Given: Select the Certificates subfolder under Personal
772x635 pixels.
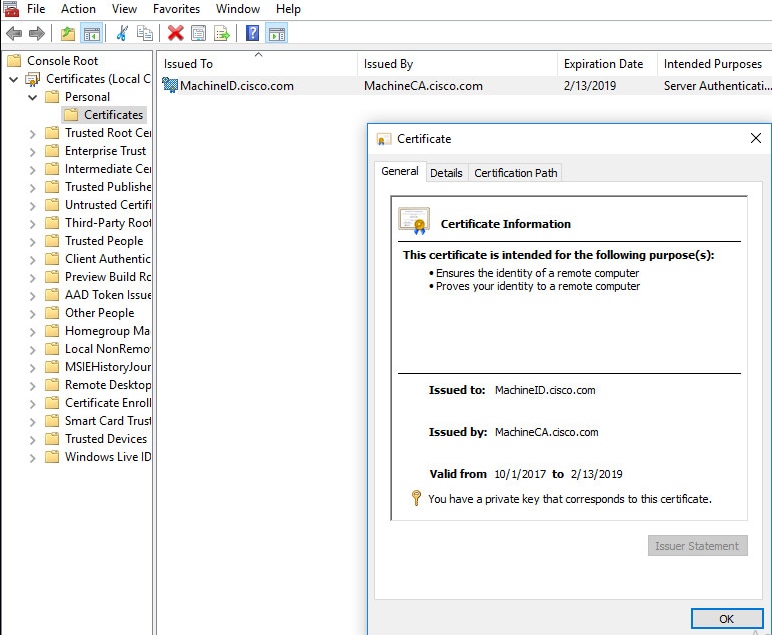Looking at the screenshot, I should coord(104,115).
